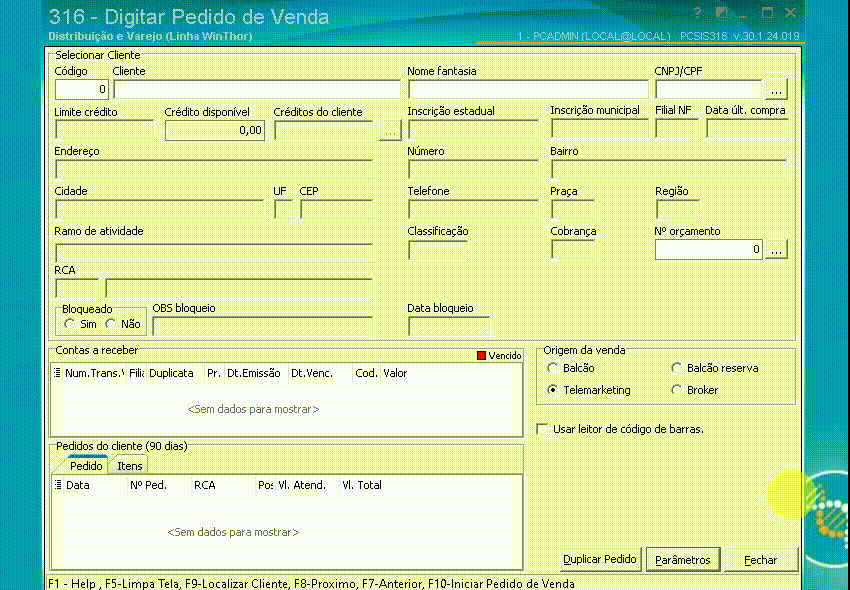Choose Balcão as sale origin
This screenshot has width=850, height=590.
pyautogui.click(x=552, y=368)
